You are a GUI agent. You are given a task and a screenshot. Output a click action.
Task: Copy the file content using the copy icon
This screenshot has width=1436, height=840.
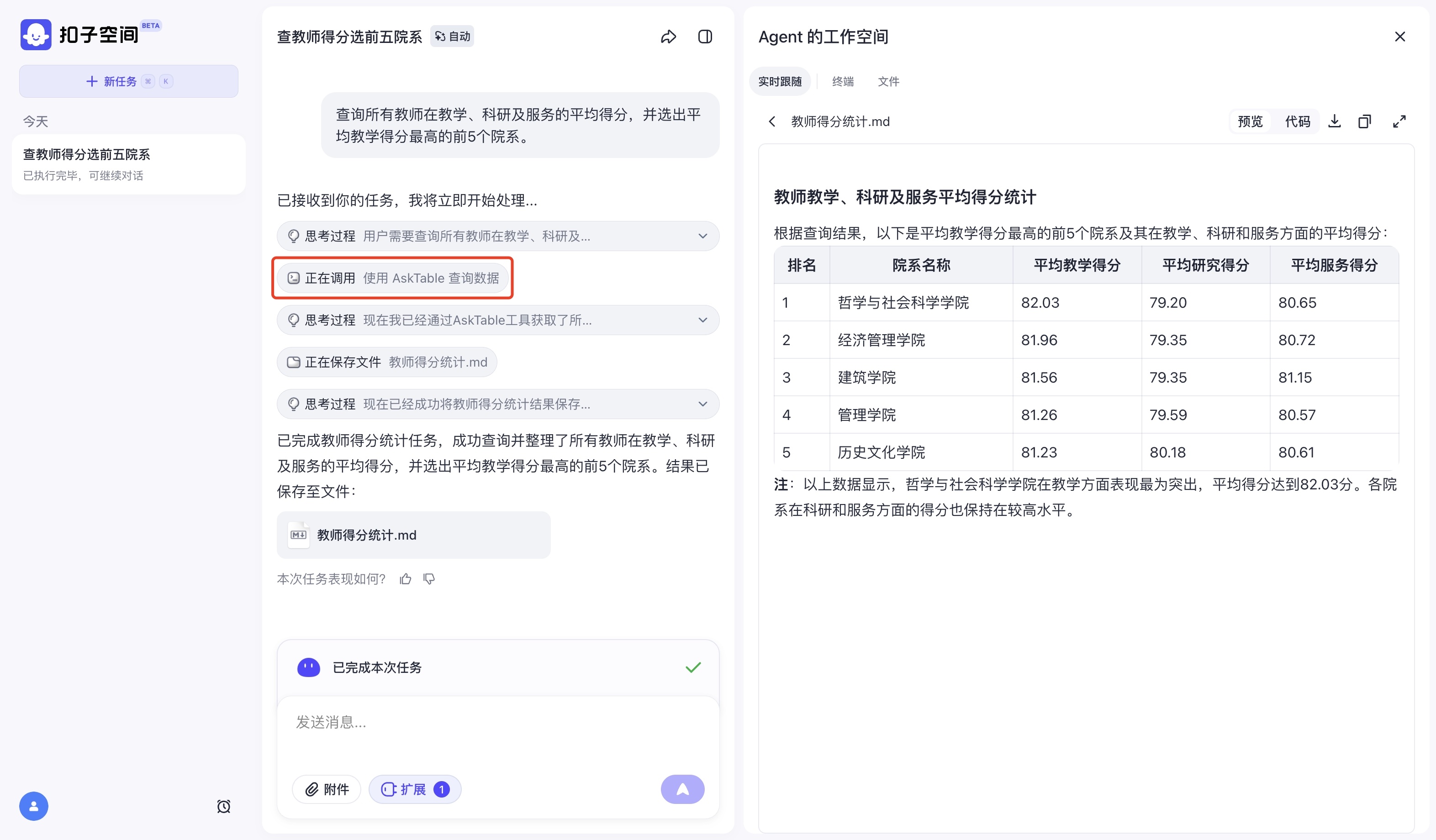[x=1364, y=121]
